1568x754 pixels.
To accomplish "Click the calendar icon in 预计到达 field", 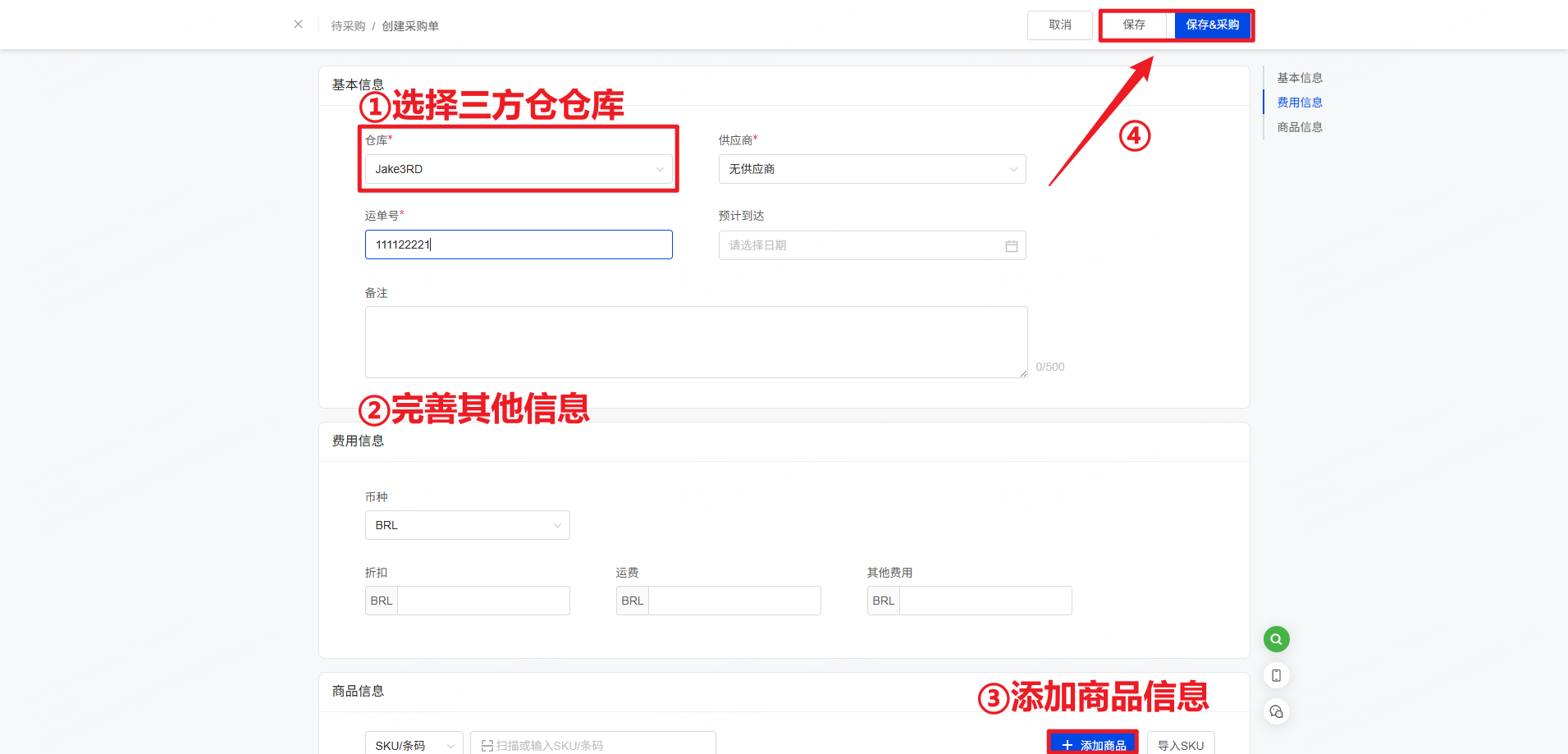I will tap(1011, 246).
